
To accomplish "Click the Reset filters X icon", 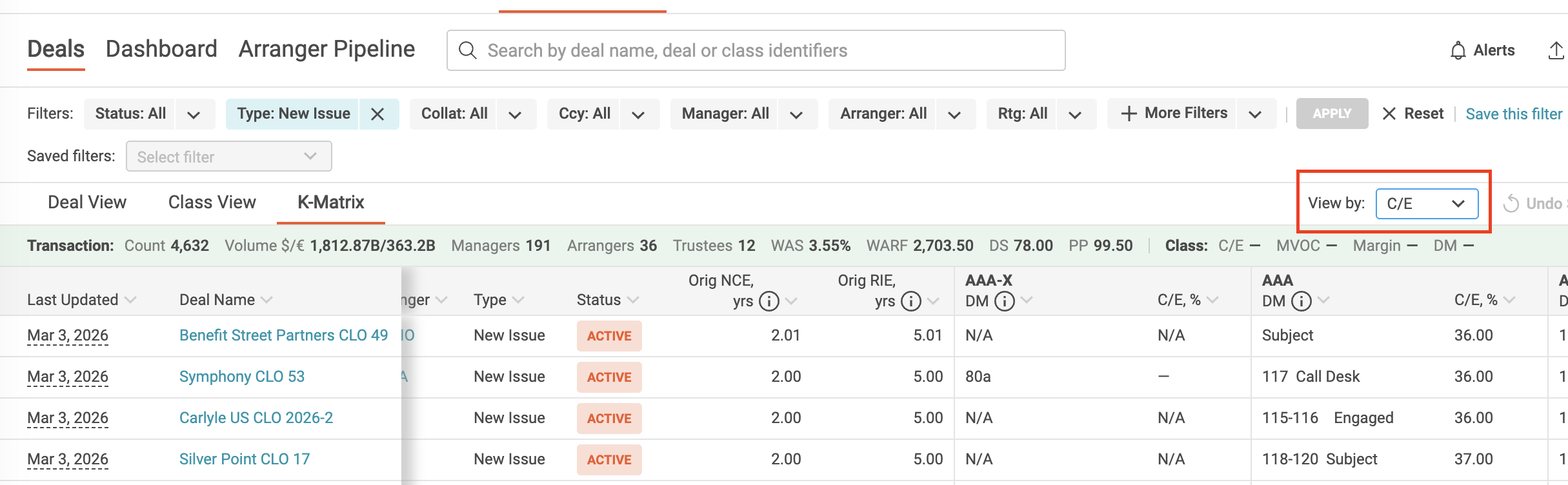I will pos(1389,114).
